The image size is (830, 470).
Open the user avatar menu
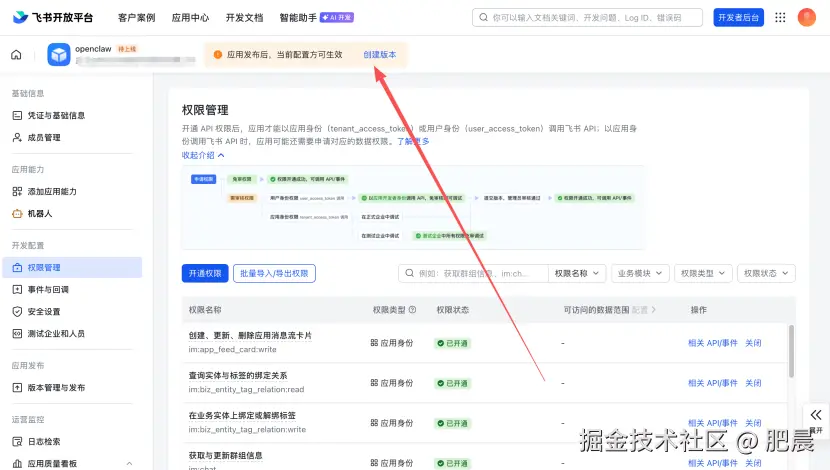[807, 17]
